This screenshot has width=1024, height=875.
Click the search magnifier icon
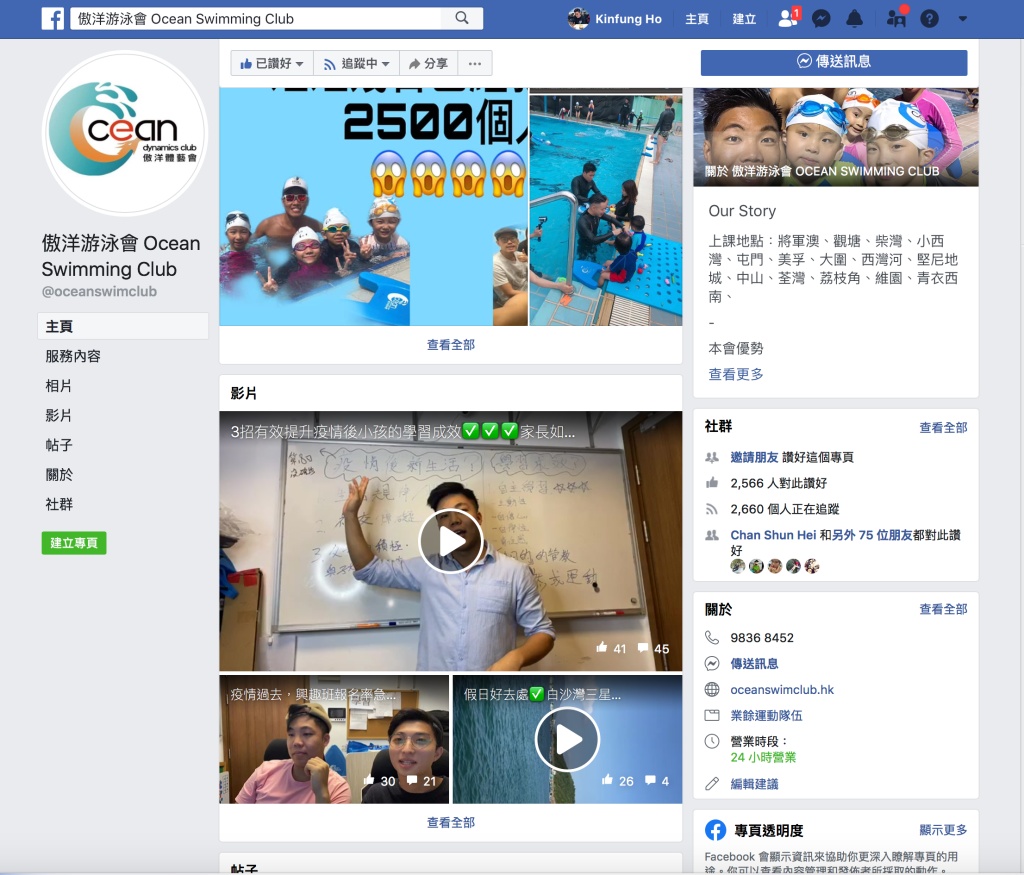462,19
